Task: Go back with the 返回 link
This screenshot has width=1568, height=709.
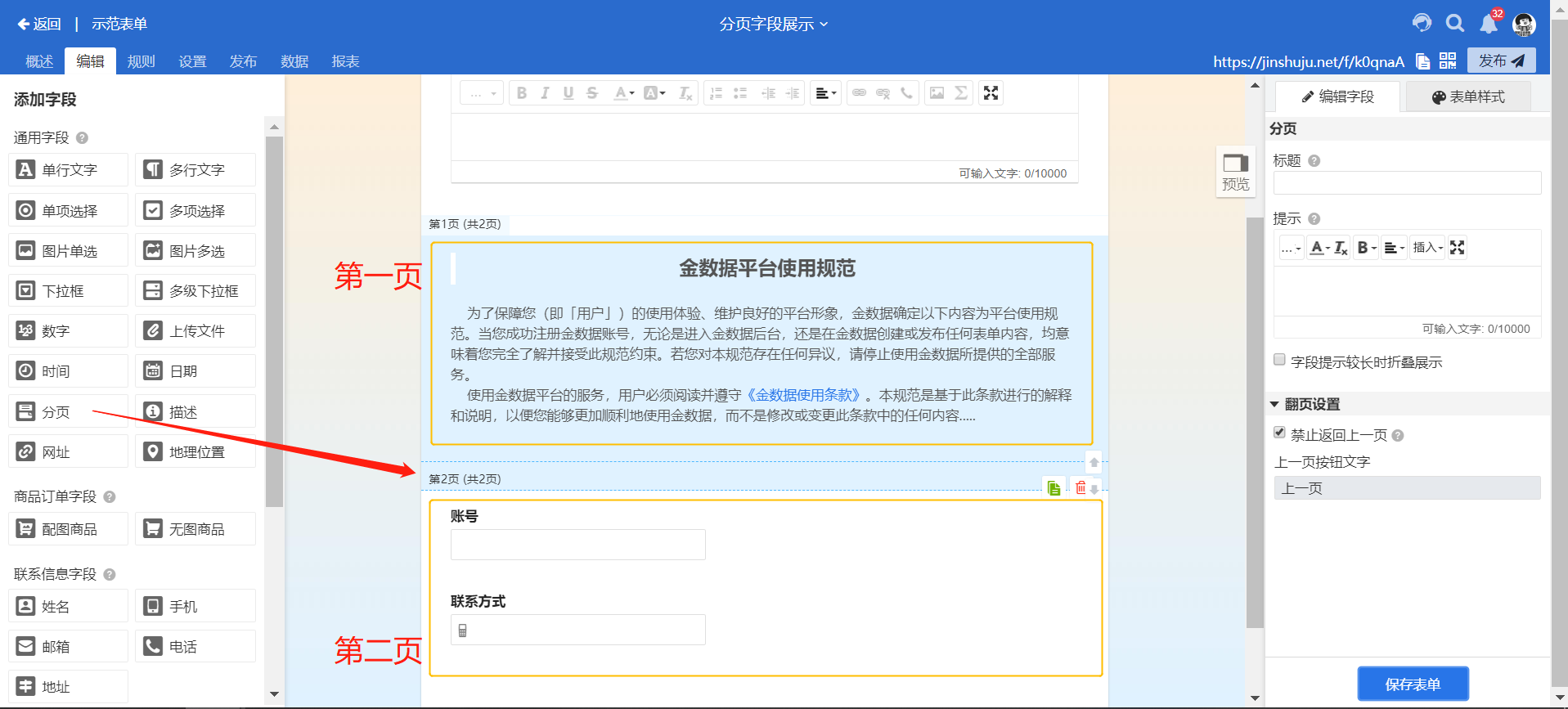Action: click(x=40, y=24)
